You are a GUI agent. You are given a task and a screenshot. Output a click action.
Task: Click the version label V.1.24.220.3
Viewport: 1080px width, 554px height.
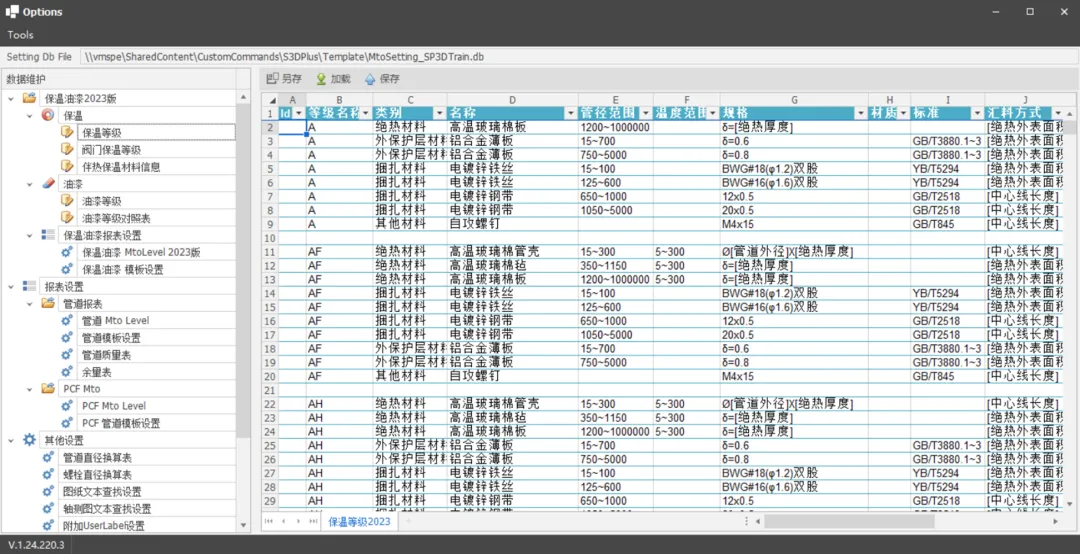pyautogui.click(x=36, y=545)
